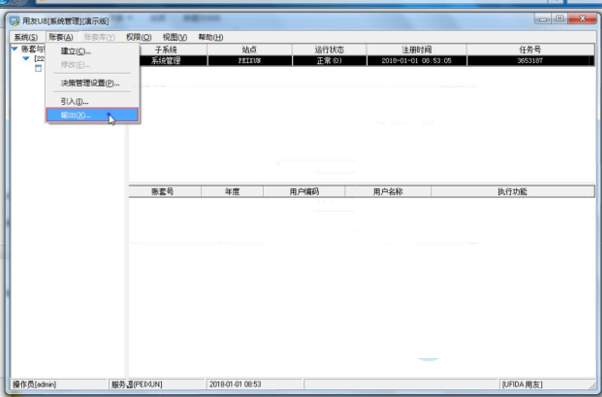Click the 任务号 column header
602x397 pixels.
click(x=530, y=50)
